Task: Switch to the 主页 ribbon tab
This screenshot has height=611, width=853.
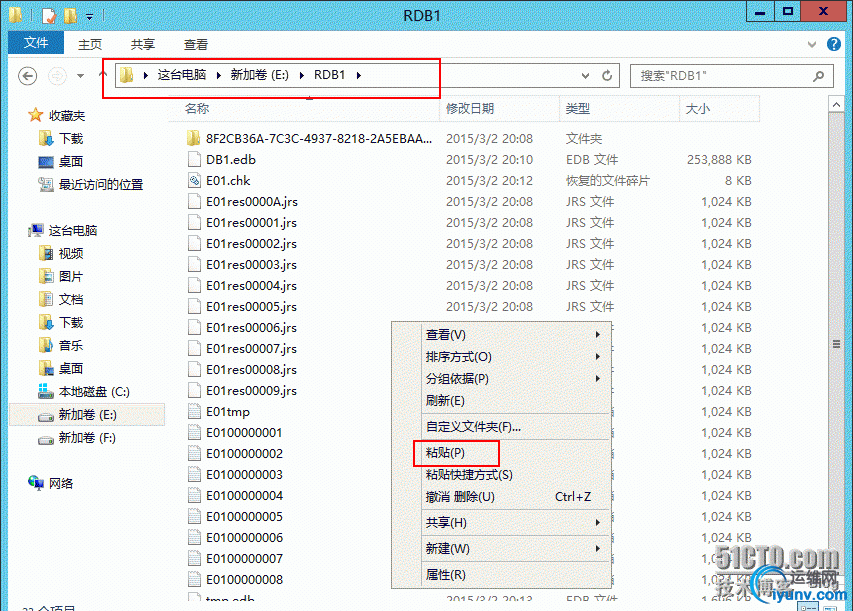Action: 90,45
